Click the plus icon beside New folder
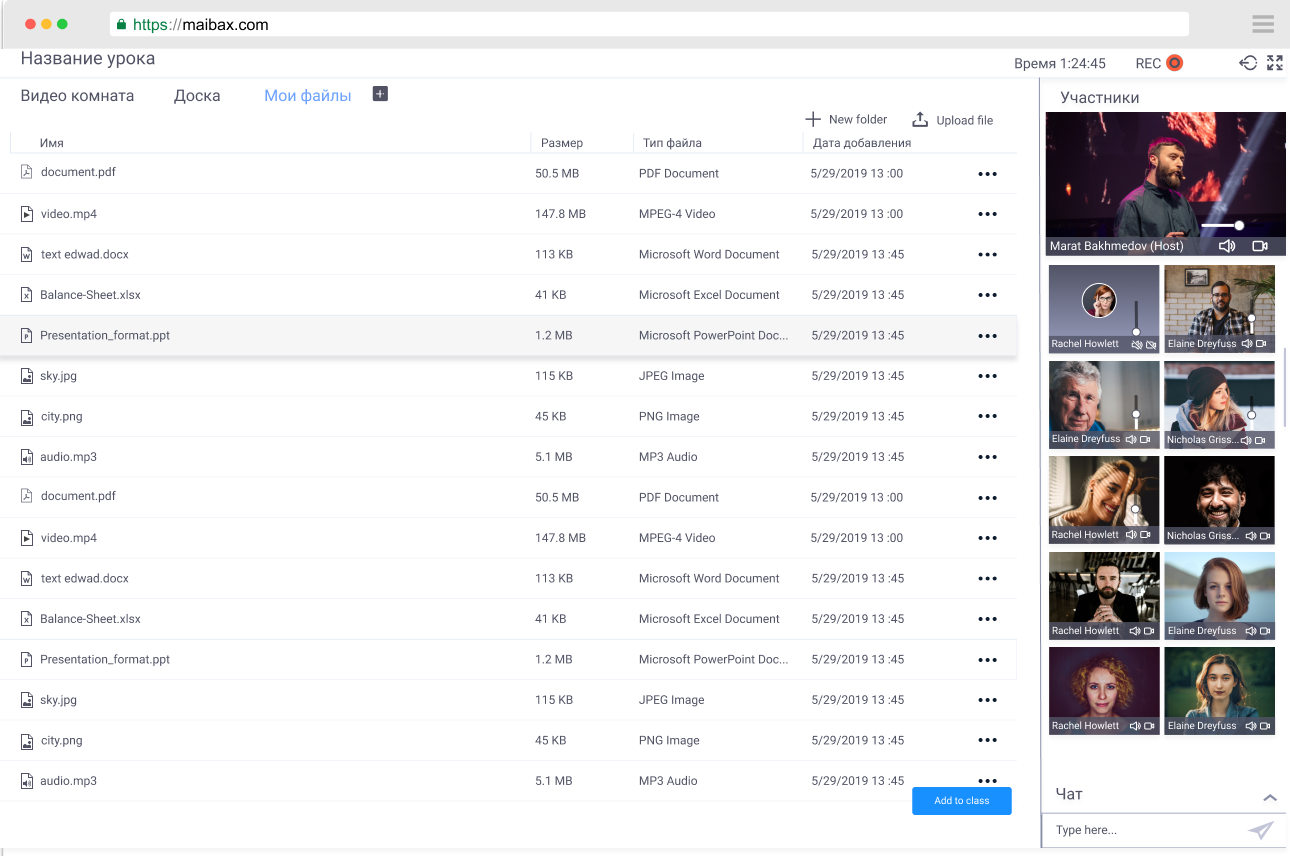The image size is (1290, 856). pyautogui.click(x=813, y=119)
